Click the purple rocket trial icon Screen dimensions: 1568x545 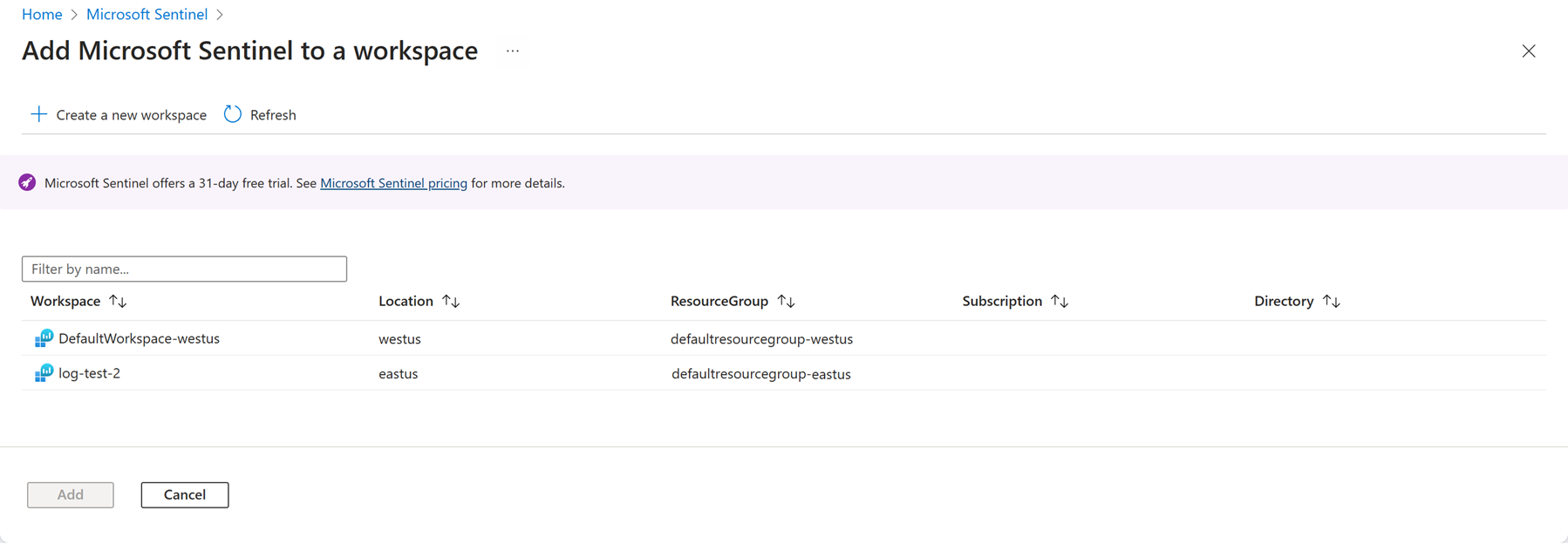point(27,182)
